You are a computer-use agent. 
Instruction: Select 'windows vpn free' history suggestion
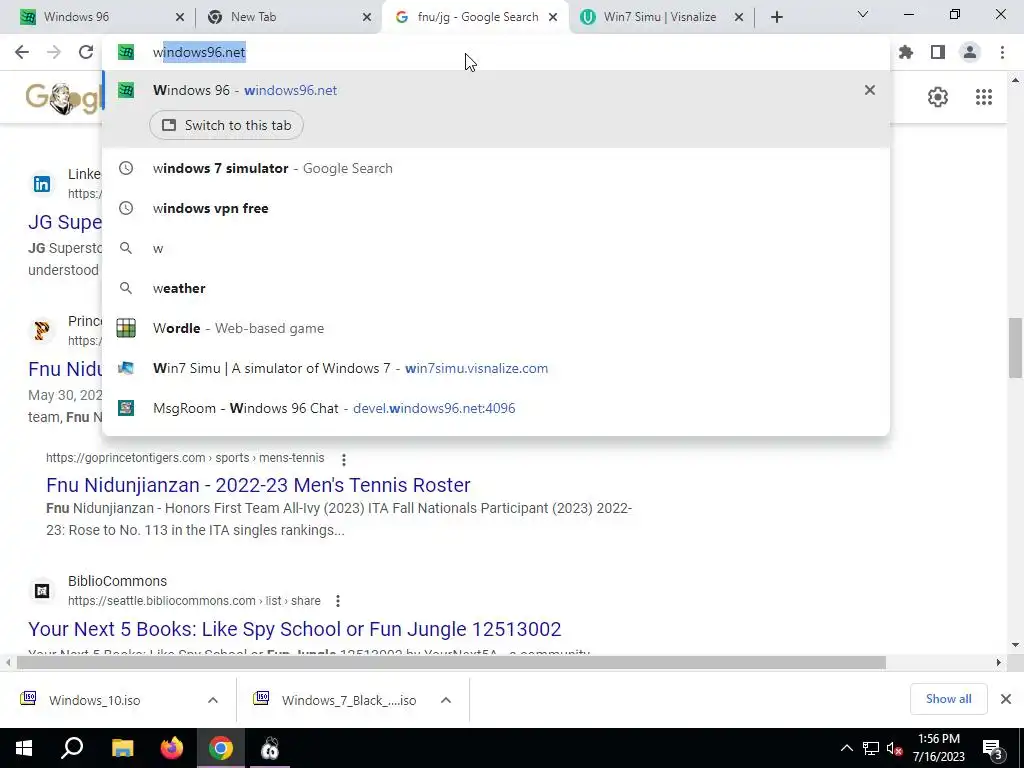tap(496, 208)
